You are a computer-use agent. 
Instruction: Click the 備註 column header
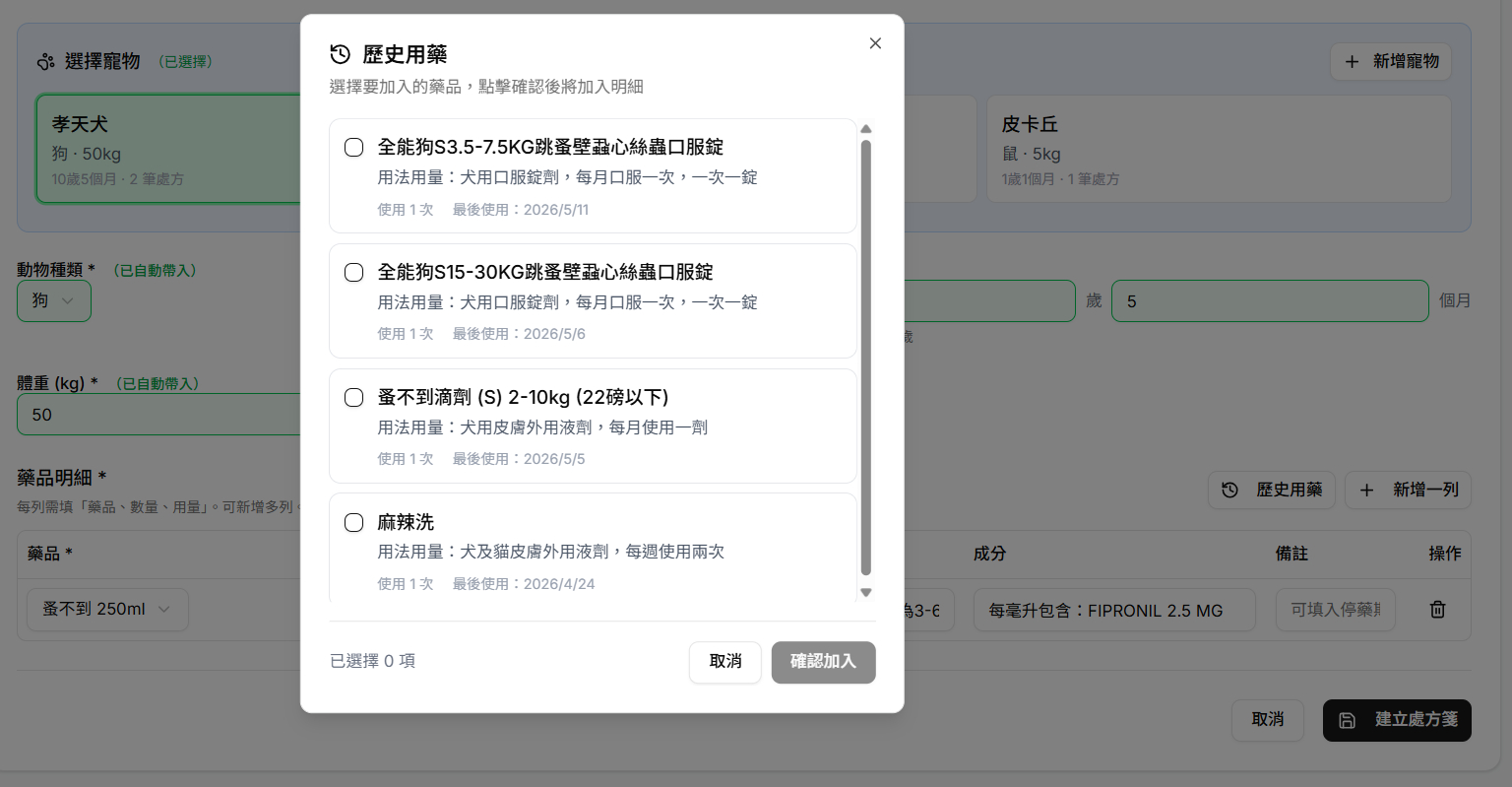1291,554
